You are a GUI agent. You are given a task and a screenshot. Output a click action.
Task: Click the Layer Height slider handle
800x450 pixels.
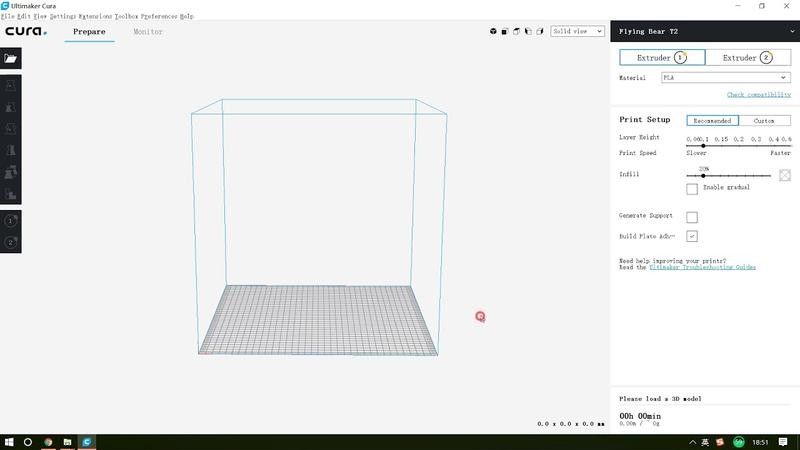(x=703, y=146)
